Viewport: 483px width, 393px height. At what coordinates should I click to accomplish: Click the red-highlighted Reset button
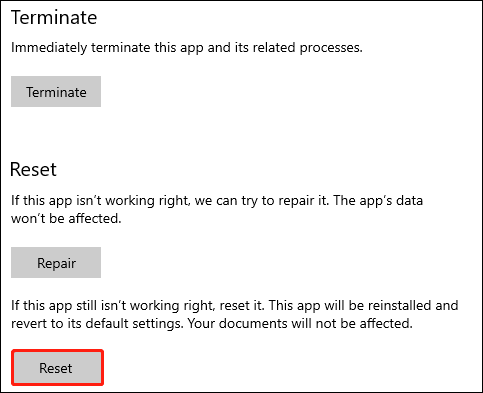coord(57,368)
